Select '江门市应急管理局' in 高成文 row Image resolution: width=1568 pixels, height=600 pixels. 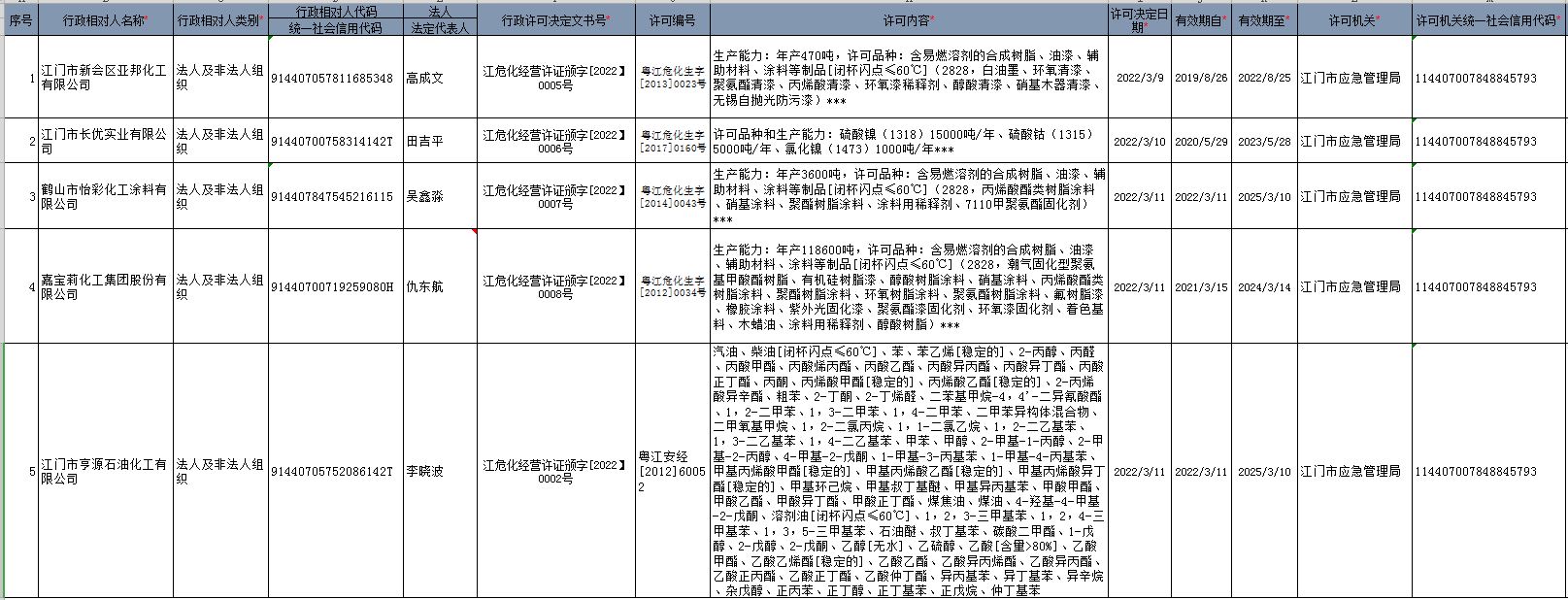pyautogui.click(x=1354, y=78)
